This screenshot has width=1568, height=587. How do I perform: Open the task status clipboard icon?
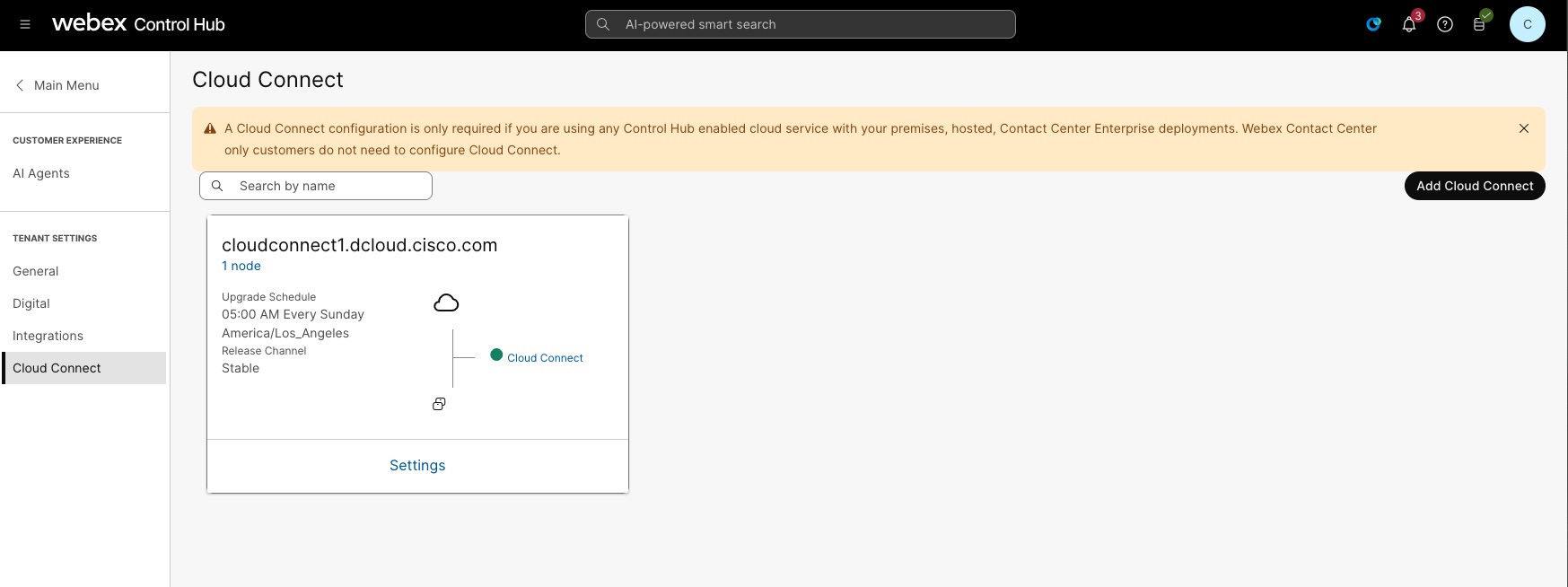[1479, 25]
